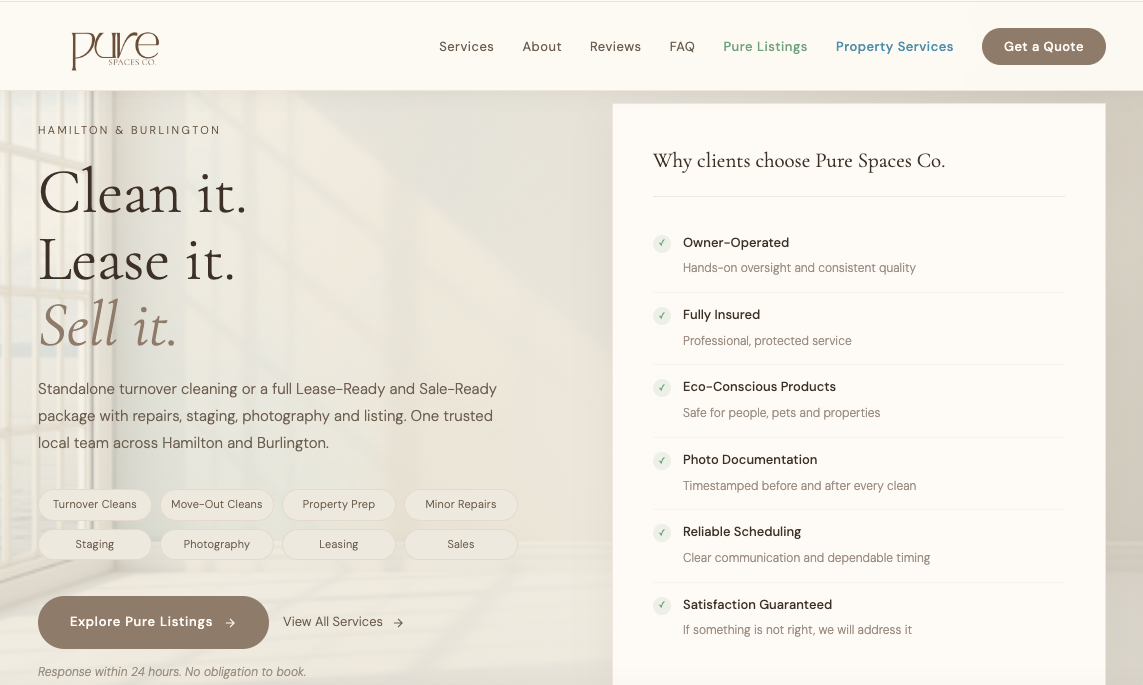Click 'Timestamped before and after every clean'
Image resolution: width=1143 pixels, height=685 pixels.
coord(800,486)
